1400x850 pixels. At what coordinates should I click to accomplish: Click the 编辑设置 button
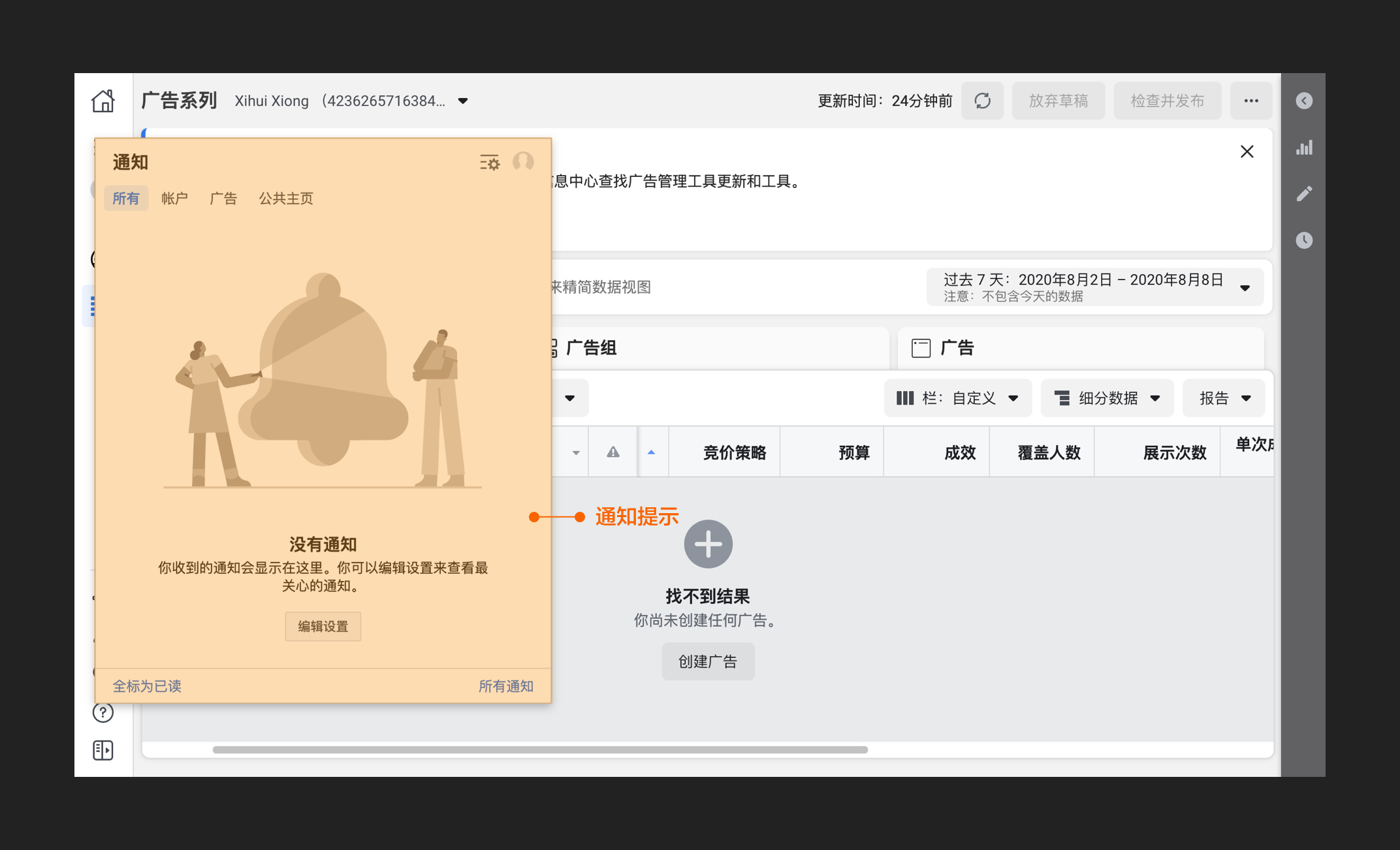[x=323, y=626]
